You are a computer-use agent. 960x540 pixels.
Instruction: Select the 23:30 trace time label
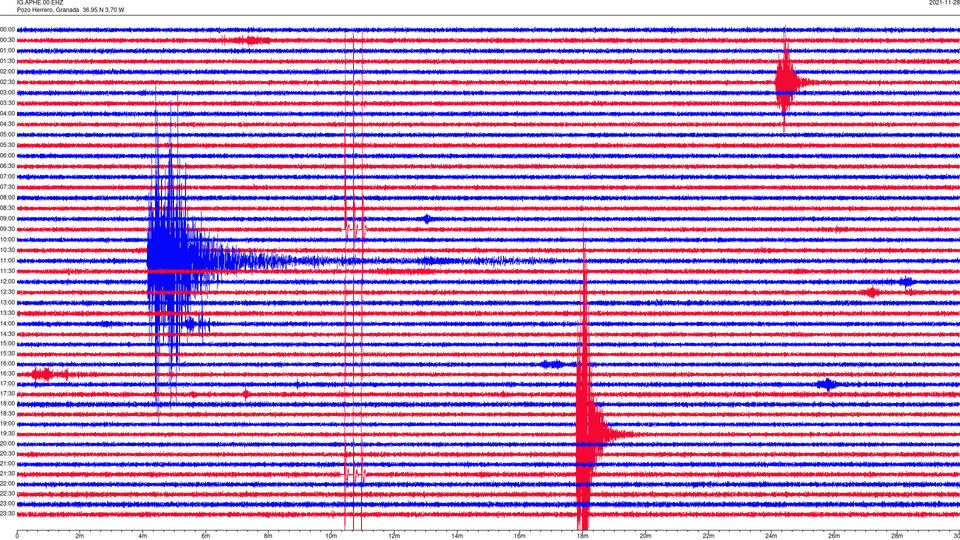(7, 514)
